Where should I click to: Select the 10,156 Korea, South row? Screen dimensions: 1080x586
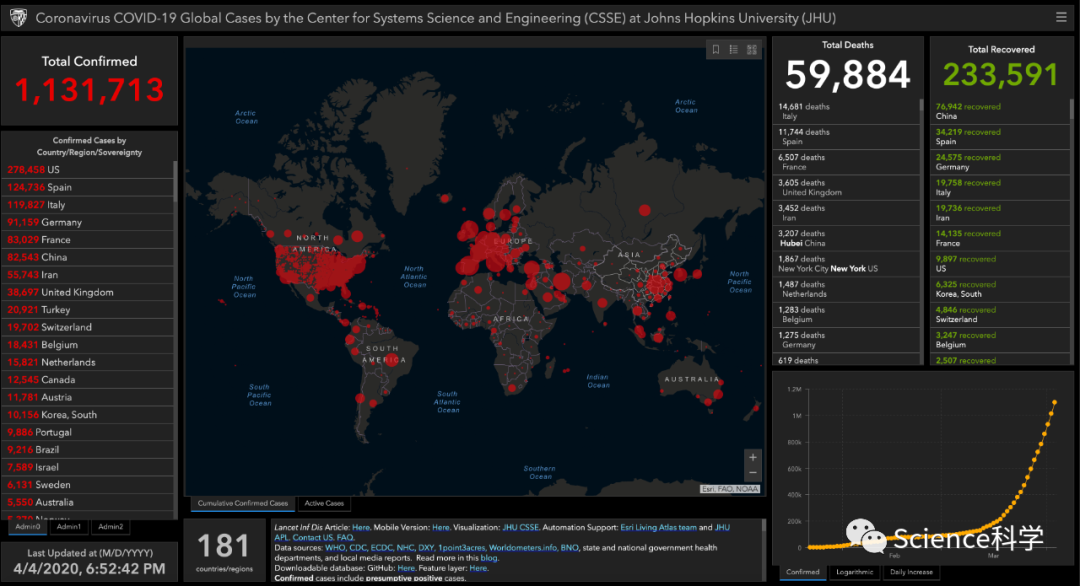pos(87,415)
